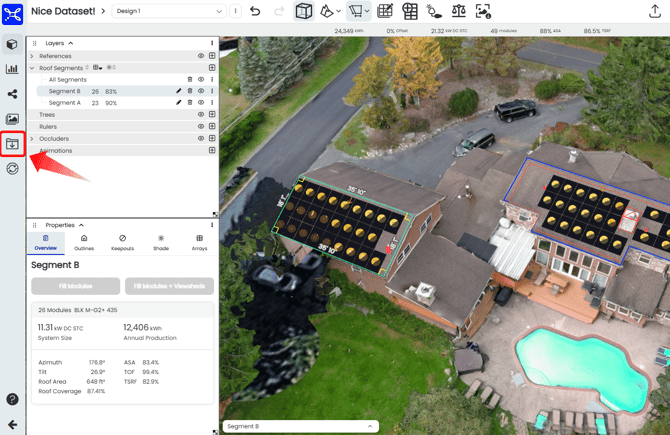Open the Segment B selector at bottom

tap(300, 426)
